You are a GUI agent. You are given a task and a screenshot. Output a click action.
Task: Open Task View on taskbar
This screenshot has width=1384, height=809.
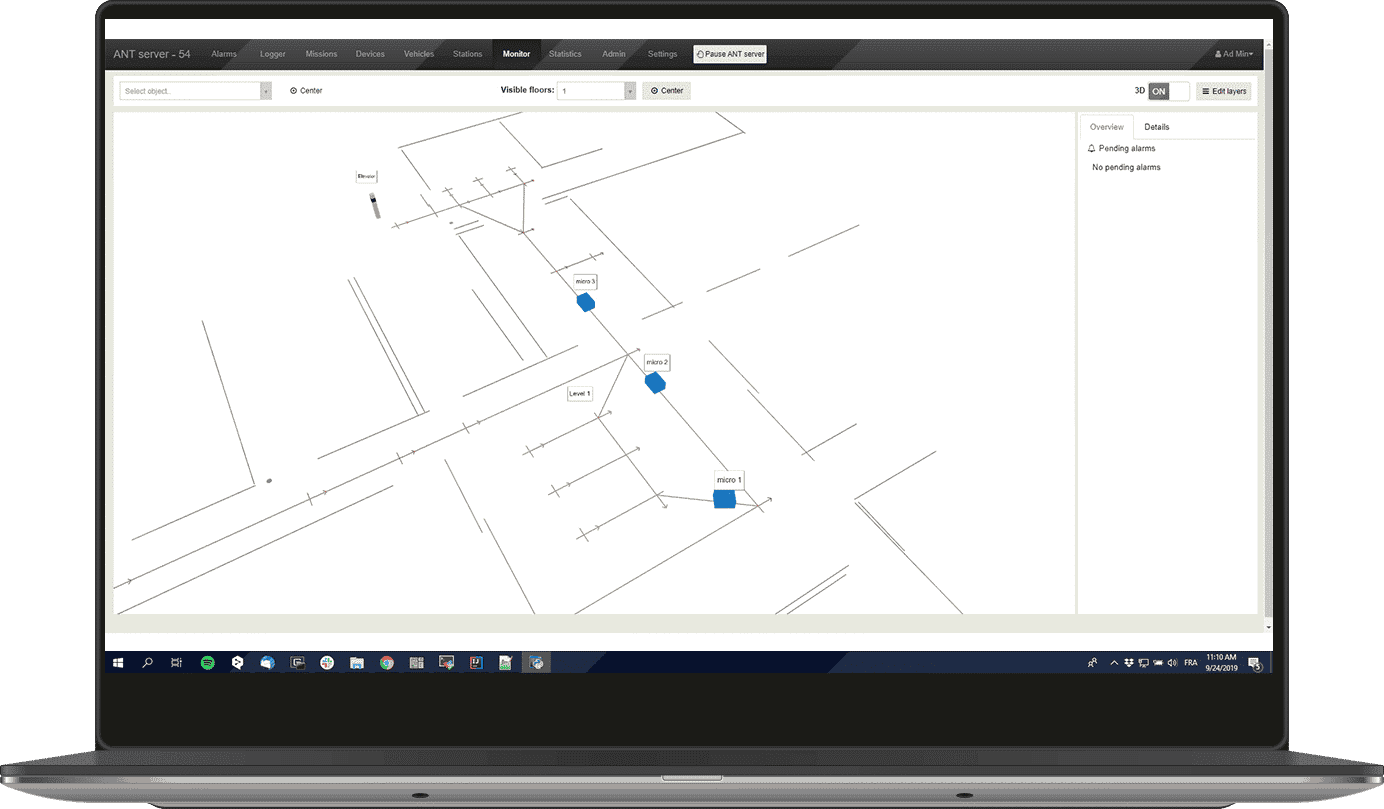177,662
